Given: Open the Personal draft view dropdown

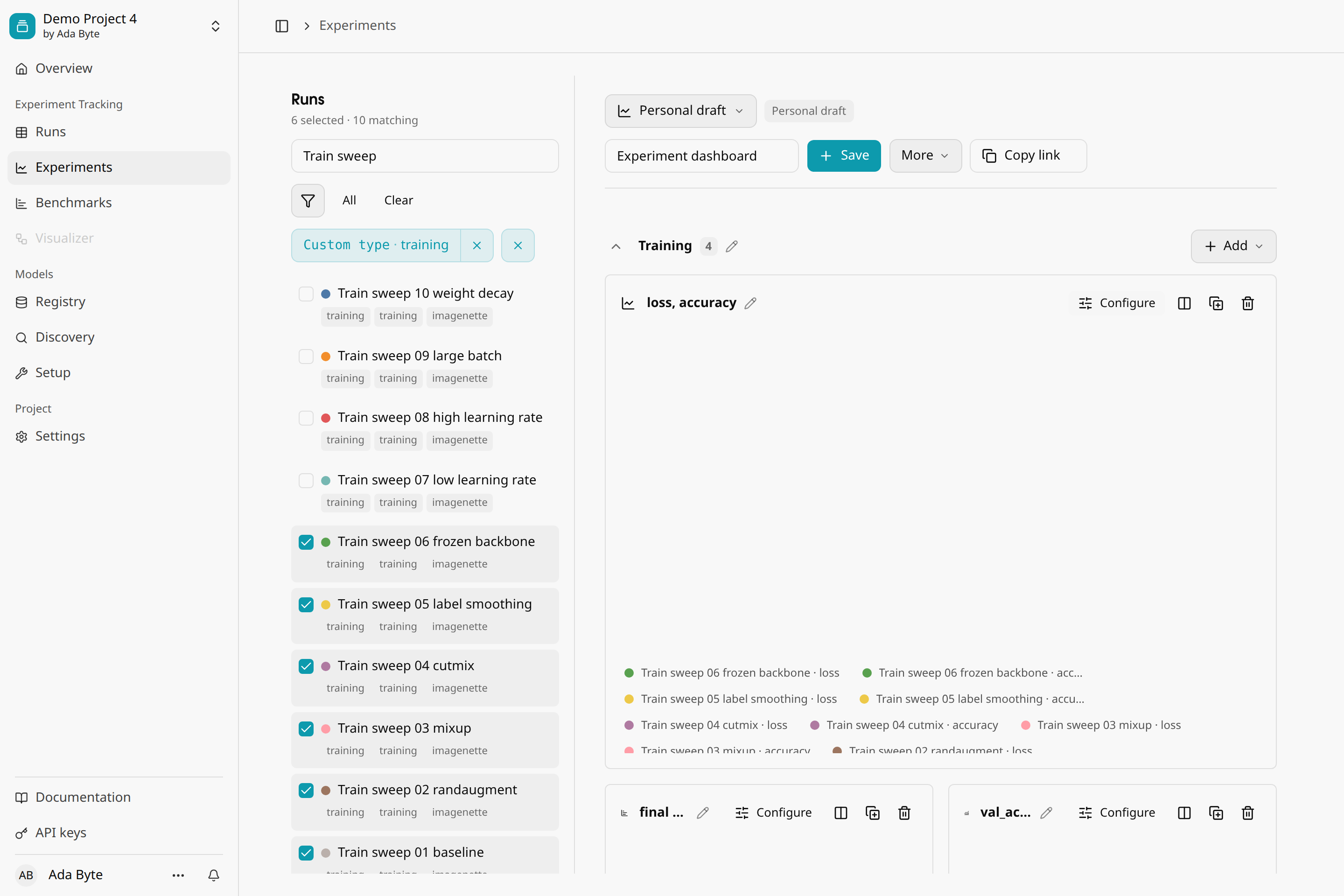Looking at the screenshot, I should coord(680,111).
